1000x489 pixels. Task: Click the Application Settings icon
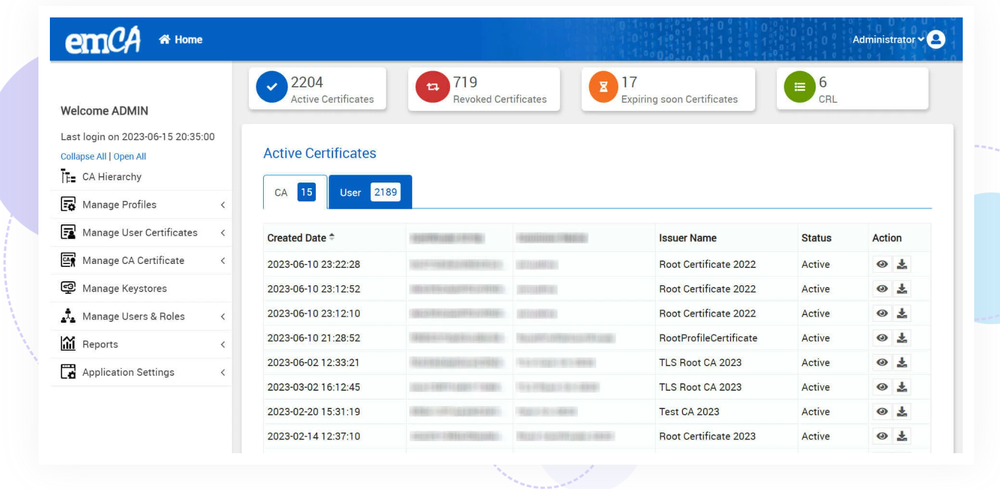tap(68, 372)
